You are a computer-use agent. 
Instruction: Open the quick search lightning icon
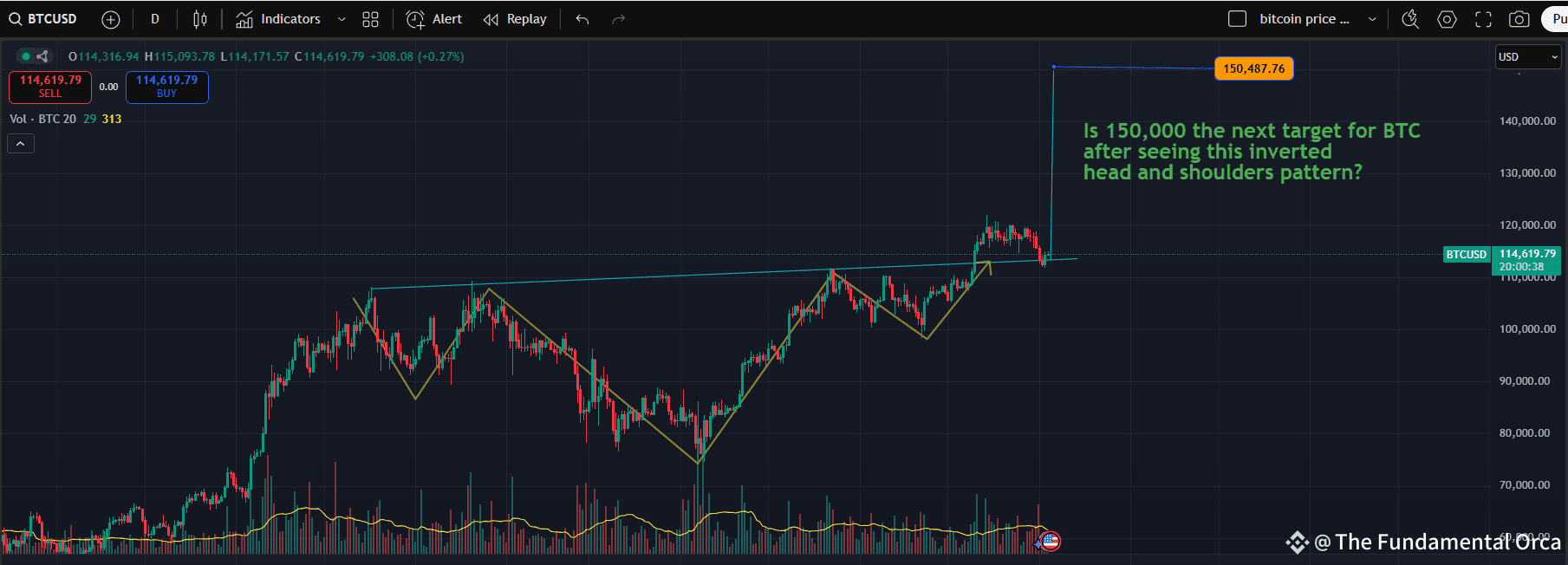(x=1410, y=19)
